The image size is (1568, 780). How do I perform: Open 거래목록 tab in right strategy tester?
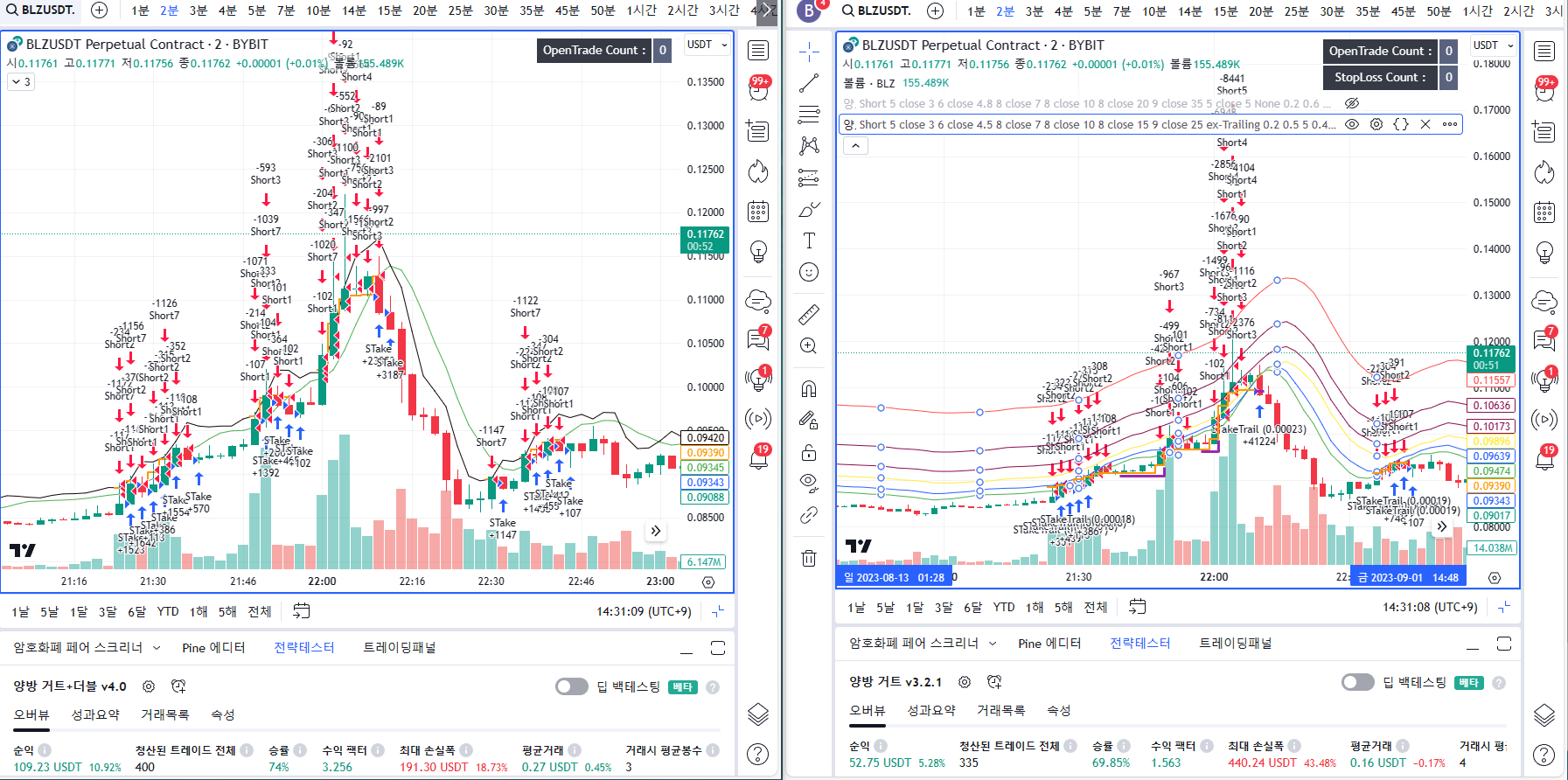[1000, 710]
